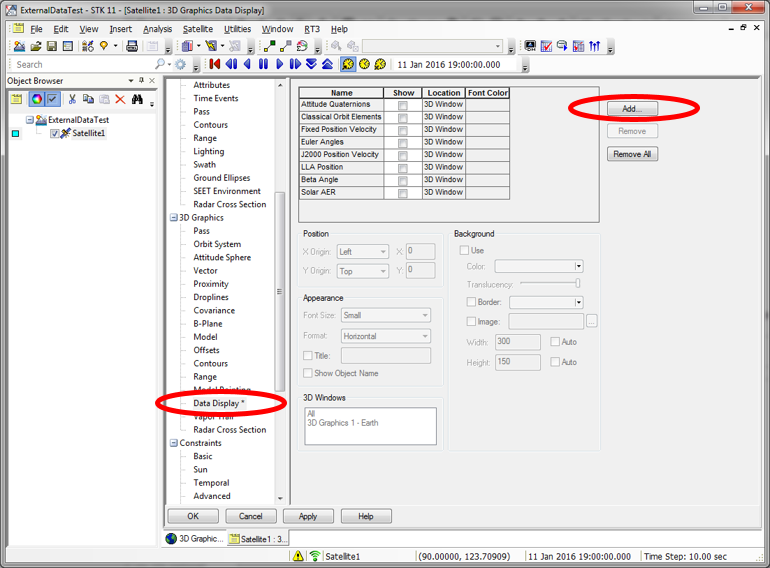Enable Show for Attitude Quaternions

(x=403, y=105)
